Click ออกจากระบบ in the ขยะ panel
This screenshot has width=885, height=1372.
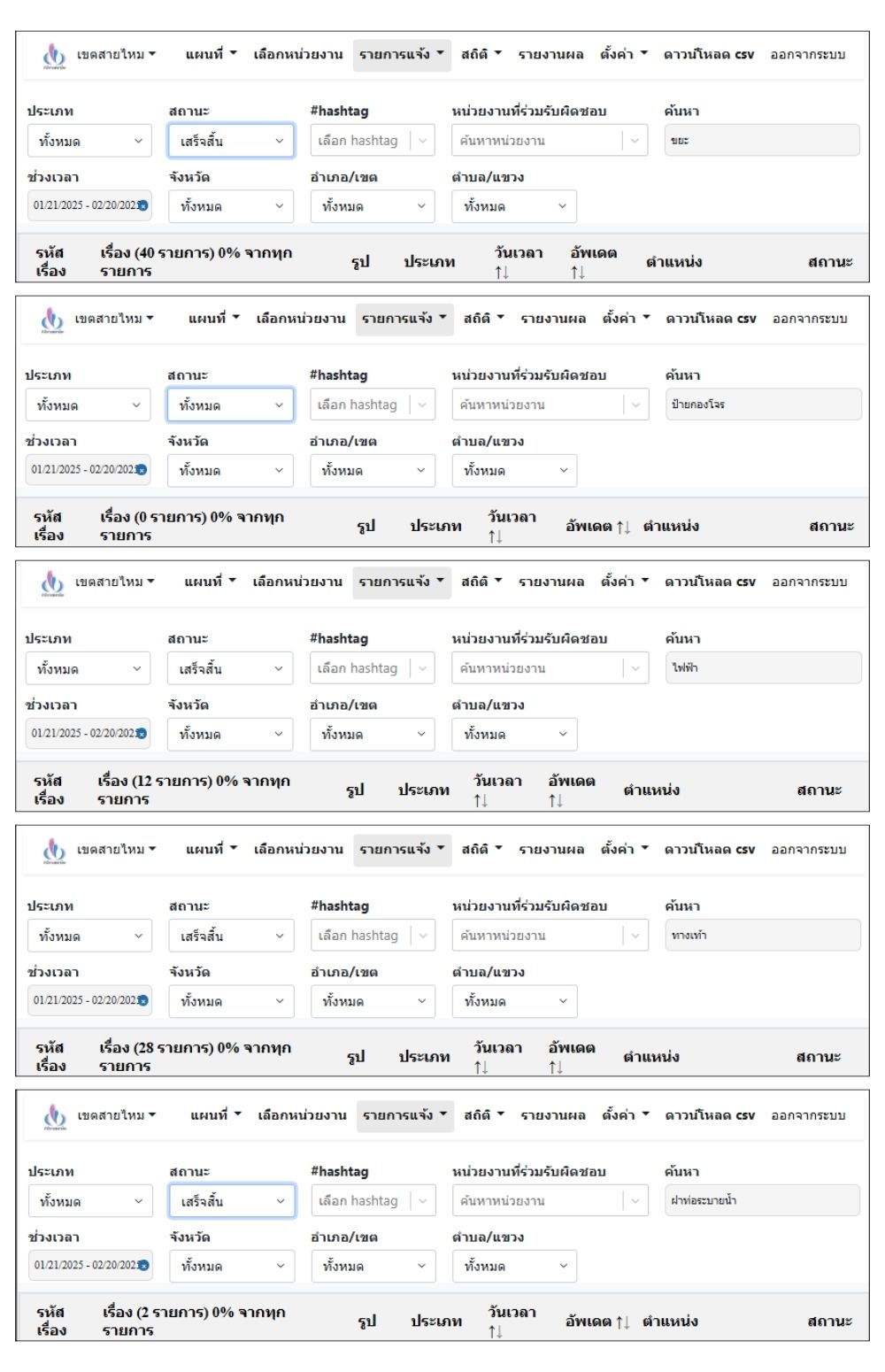click(807, 55)
